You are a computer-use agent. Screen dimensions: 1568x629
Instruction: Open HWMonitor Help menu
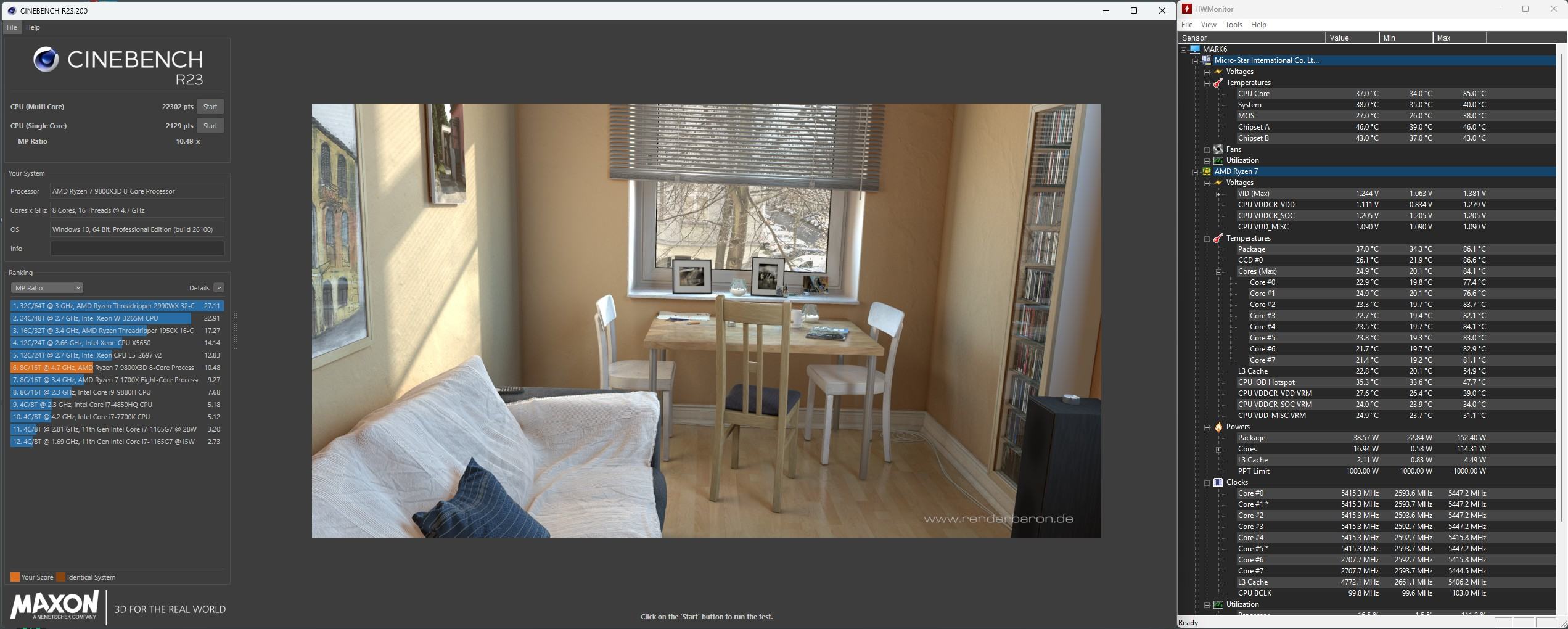click(1258, 25)
